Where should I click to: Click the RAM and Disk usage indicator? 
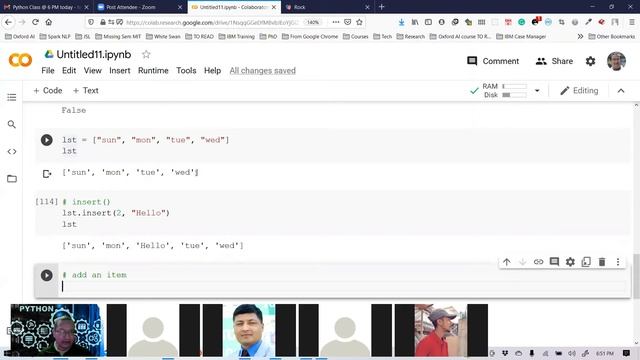(504, 91)
